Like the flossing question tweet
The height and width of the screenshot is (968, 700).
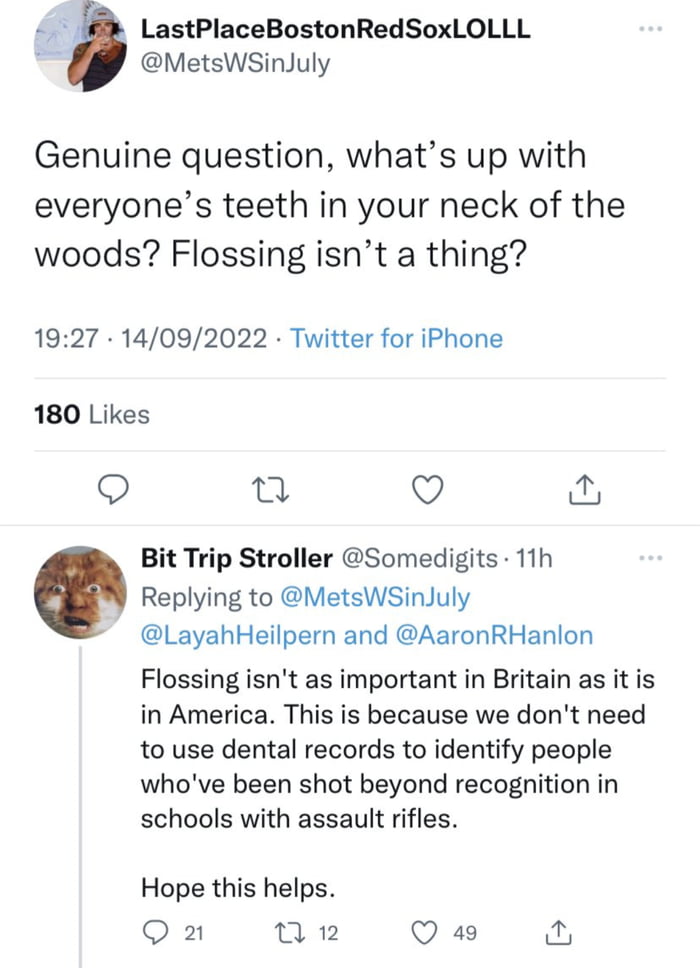click(427, 489)
